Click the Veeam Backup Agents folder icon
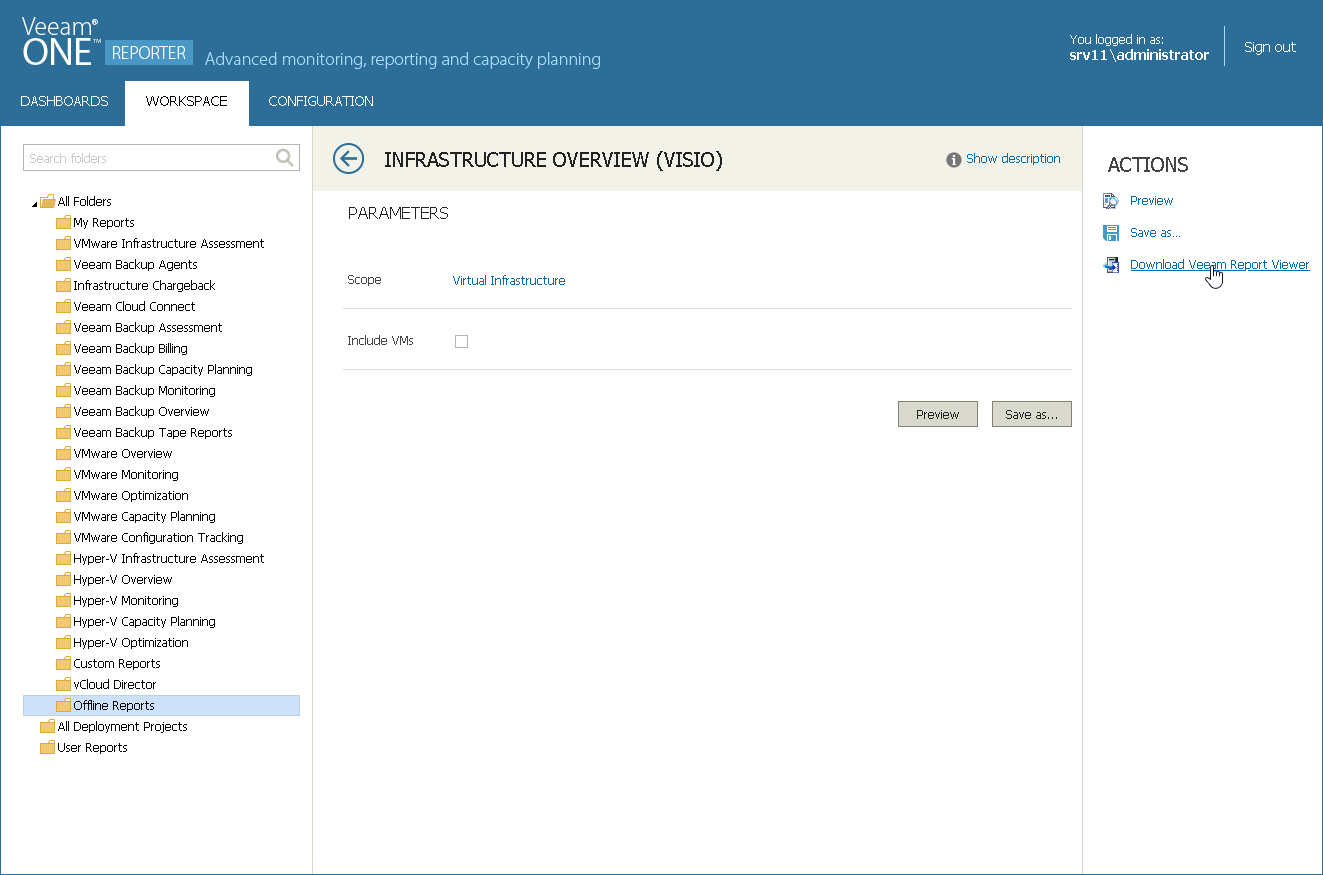 [x=63, y=264]
